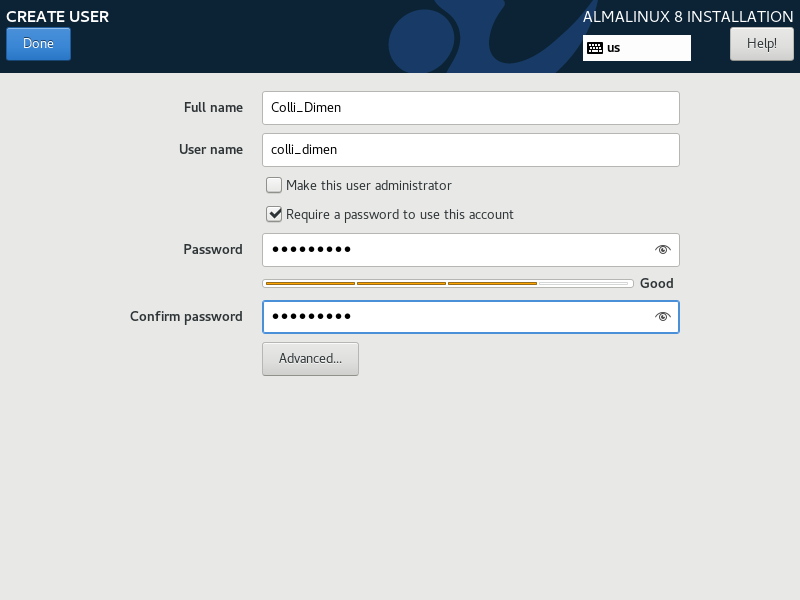Image resolution: width=800 pixels, height=600 pixels.
Task: Focus the Full name input field
Action: (x=470, y=108)
